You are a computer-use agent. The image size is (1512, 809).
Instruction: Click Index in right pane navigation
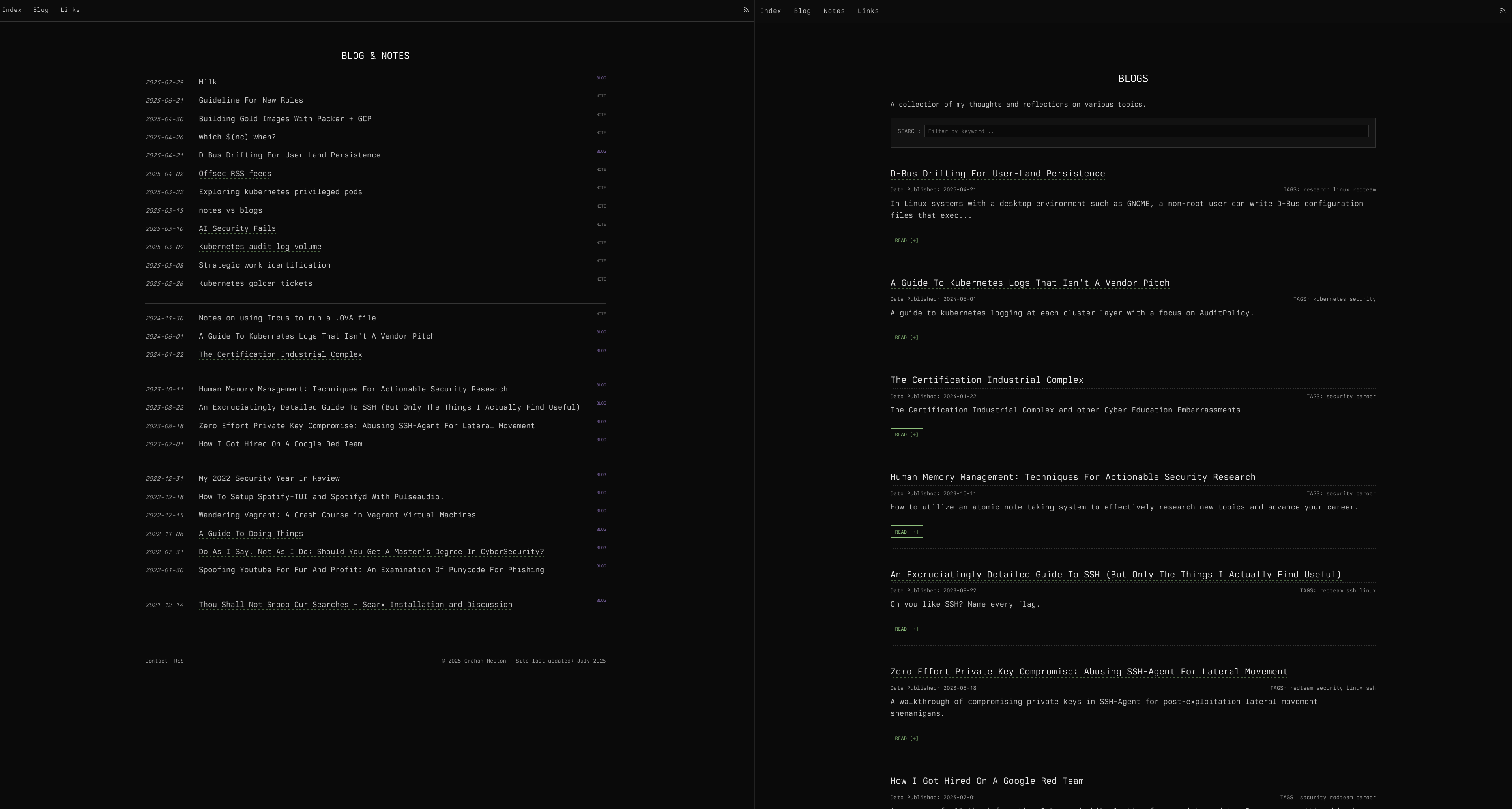(x=770, y=11)
